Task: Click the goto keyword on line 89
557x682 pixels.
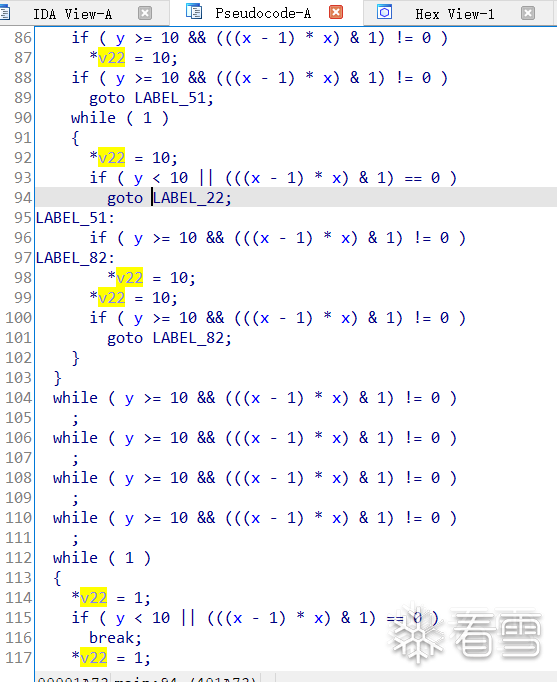Action: click(x=107, y=98)
